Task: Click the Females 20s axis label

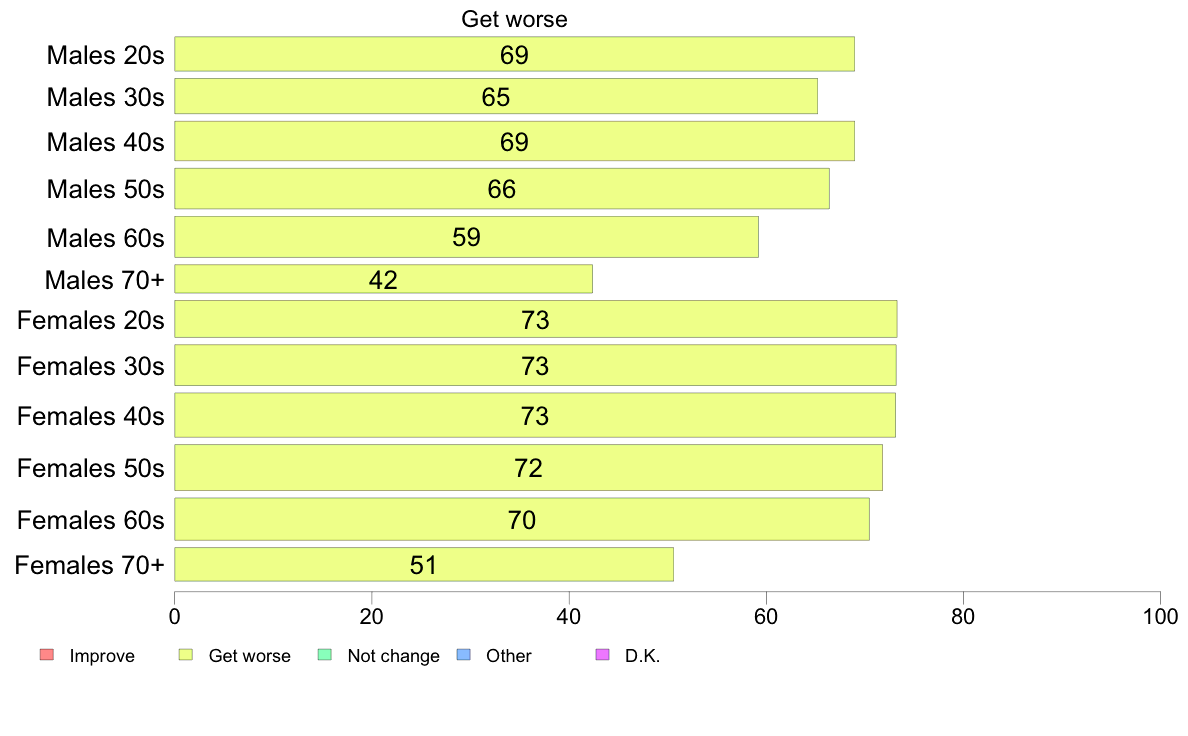Action: point(91,320)
